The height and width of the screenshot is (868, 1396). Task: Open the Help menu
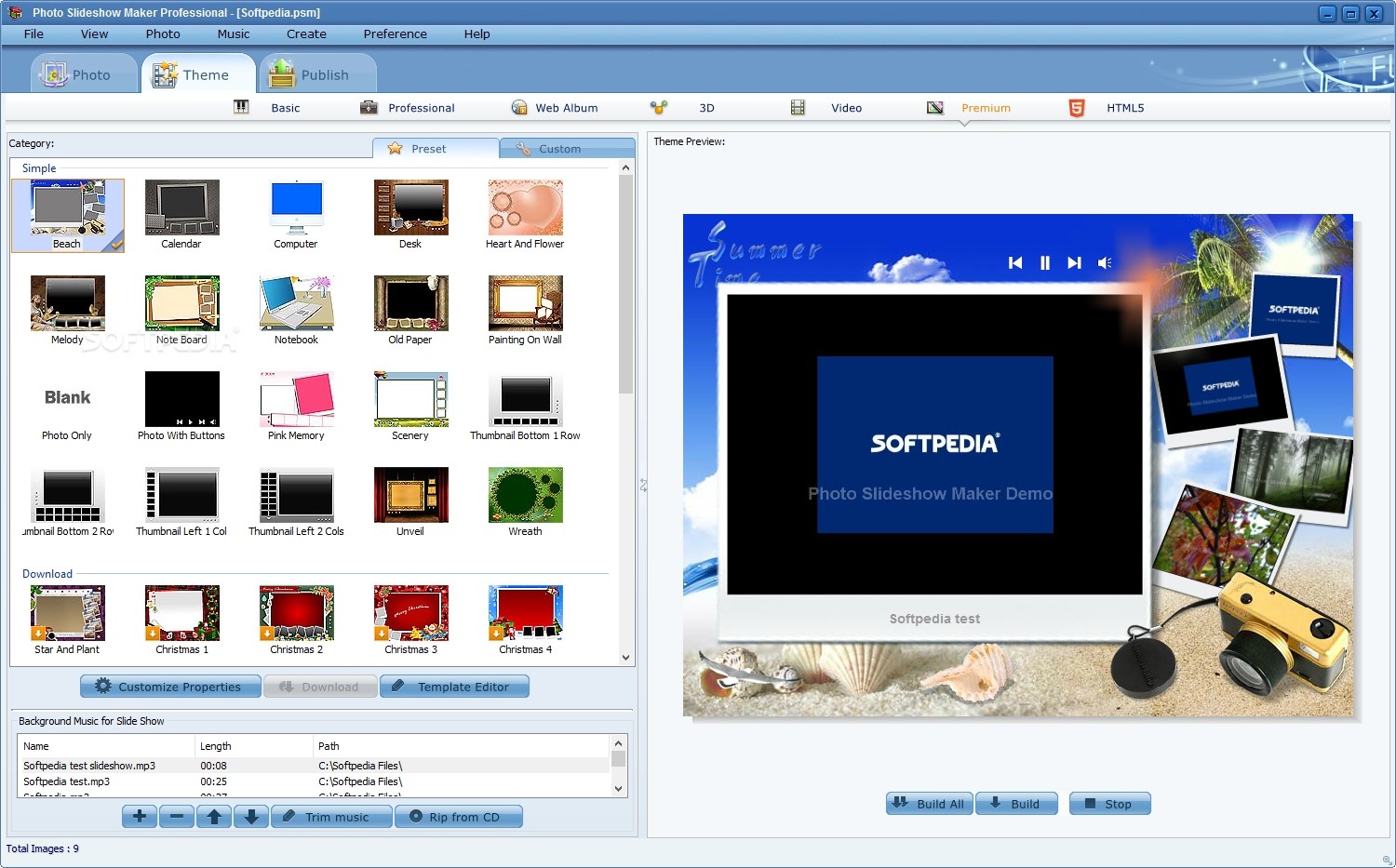point(477,33)
